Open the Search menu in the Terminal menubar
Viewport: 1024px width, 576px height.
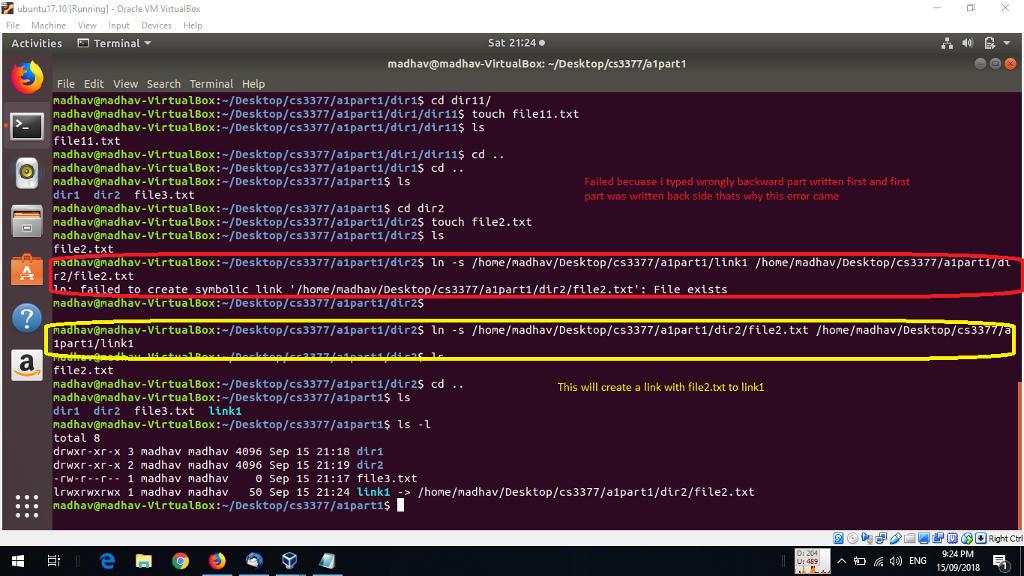coord(164,84)
